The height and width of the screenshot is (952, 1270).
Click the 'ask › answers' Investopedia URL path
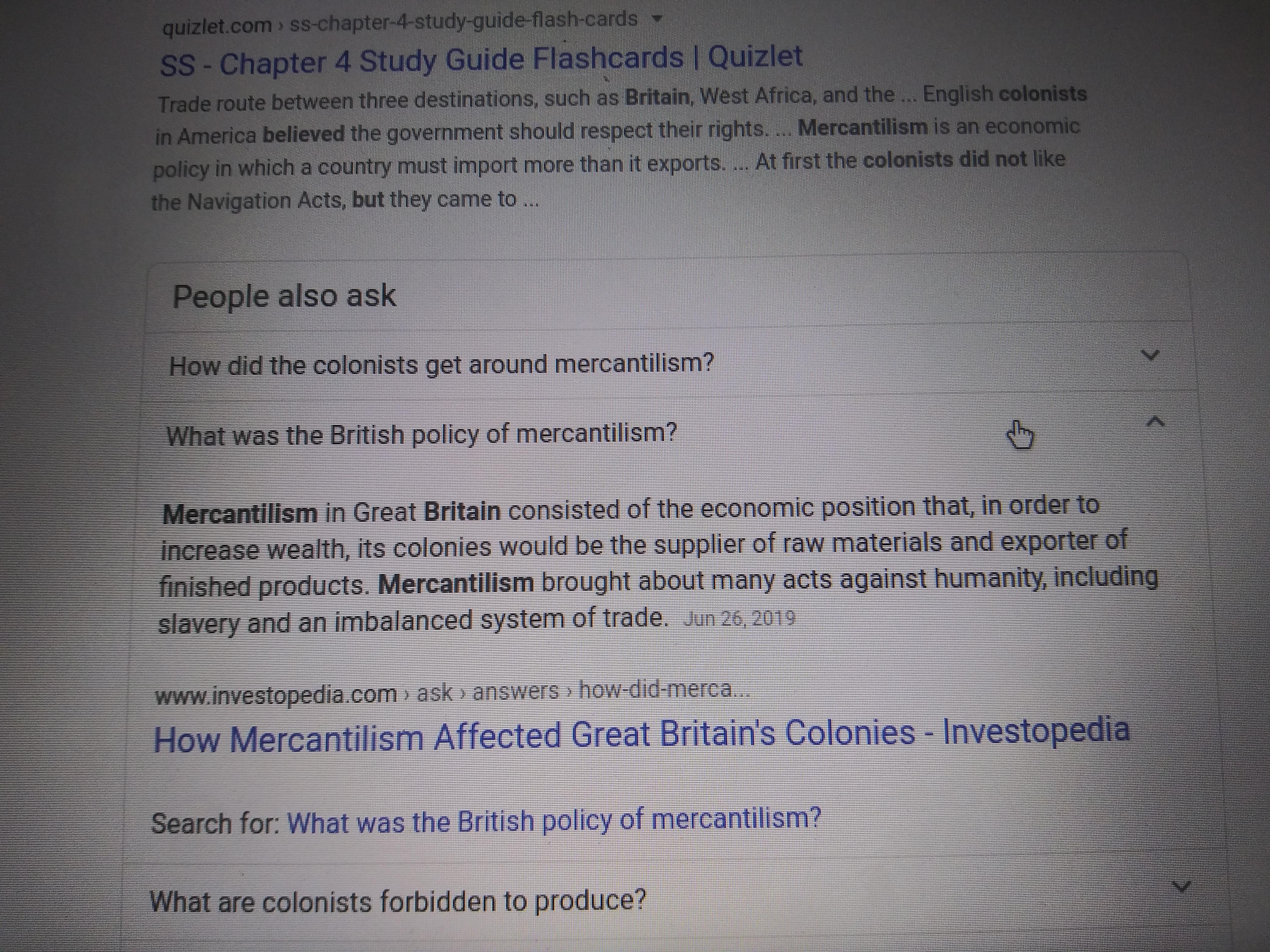click(x=487, y=691)
